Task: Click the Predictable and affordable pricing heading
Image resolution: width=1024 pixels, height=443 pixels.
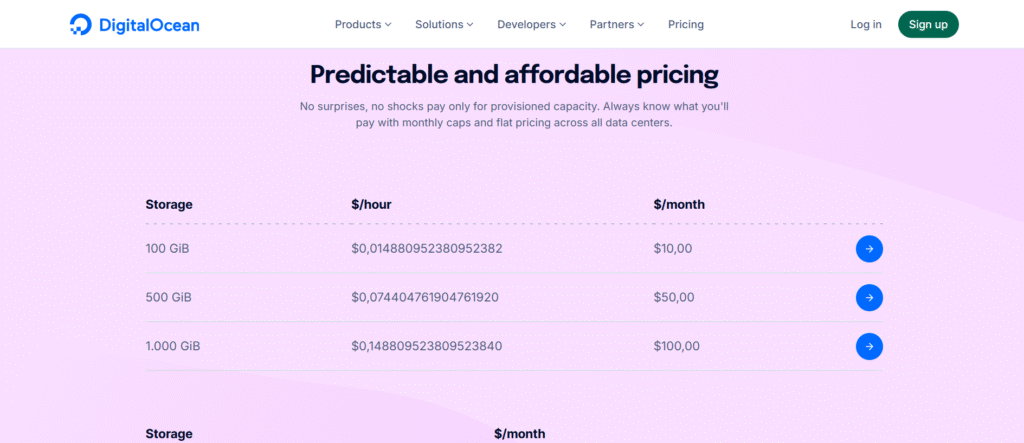Action: [x=514, y=74]
